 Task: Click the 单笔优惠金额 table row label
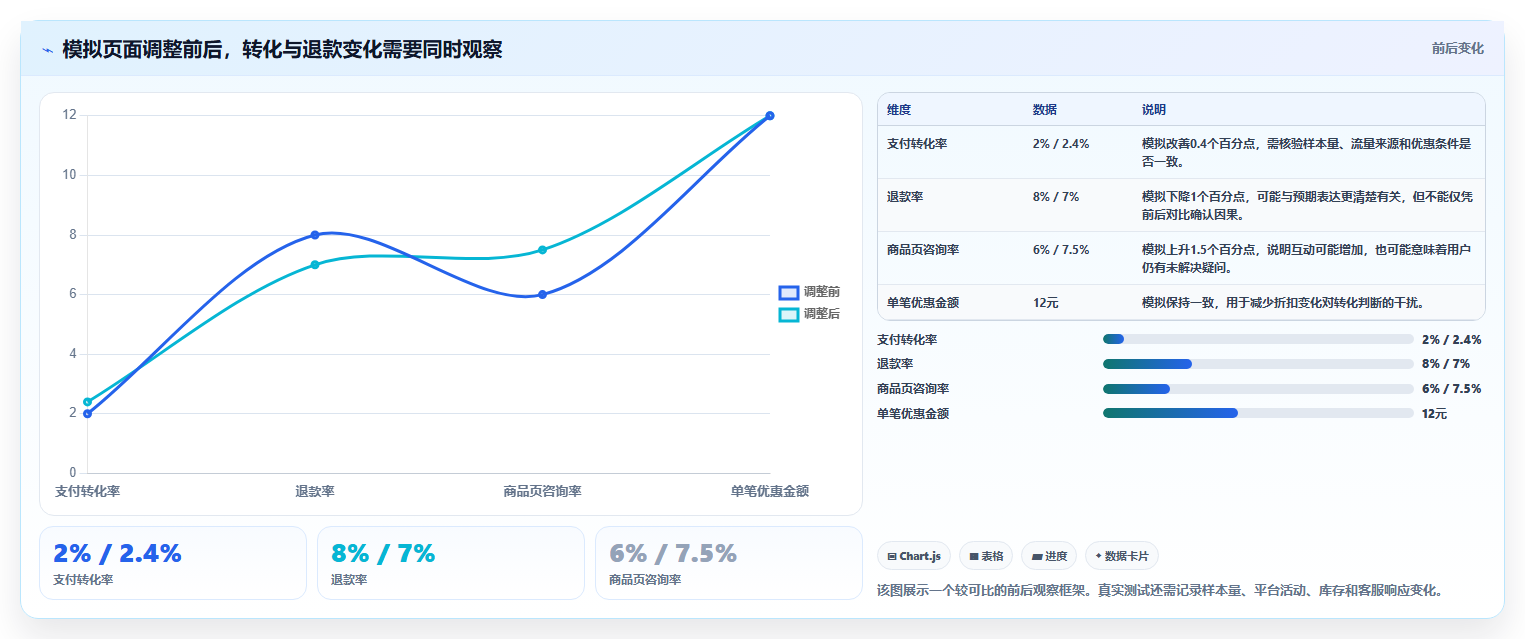pos(923,303)
